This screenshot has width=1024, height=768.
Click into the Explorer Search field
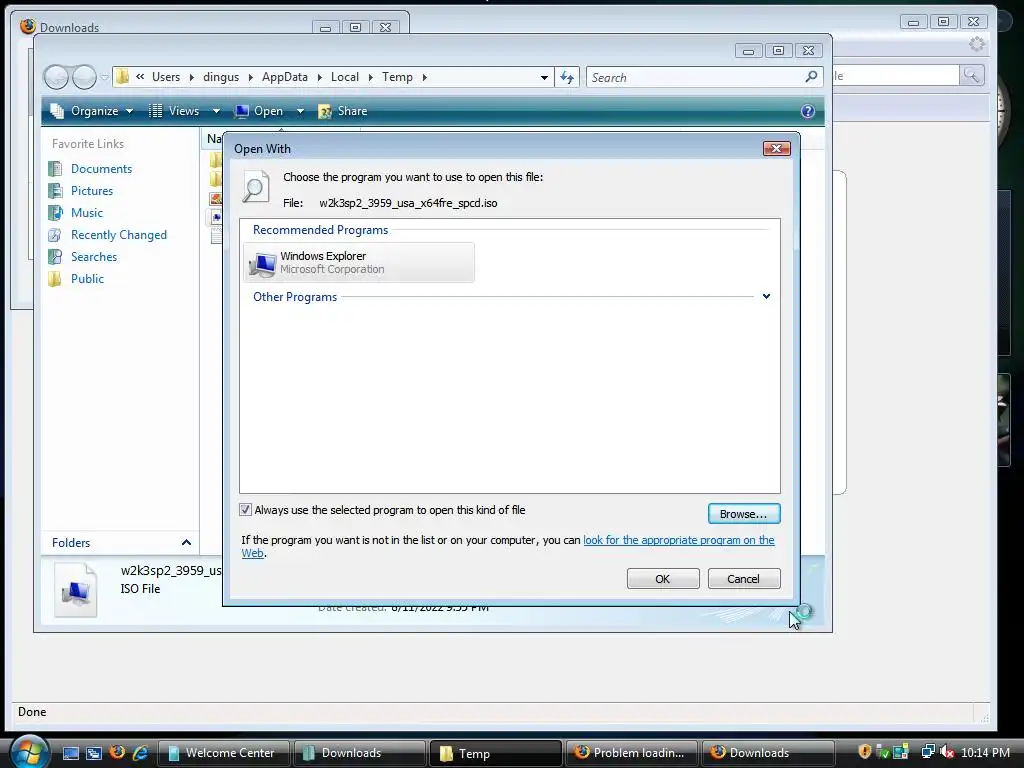click(694, 78)
